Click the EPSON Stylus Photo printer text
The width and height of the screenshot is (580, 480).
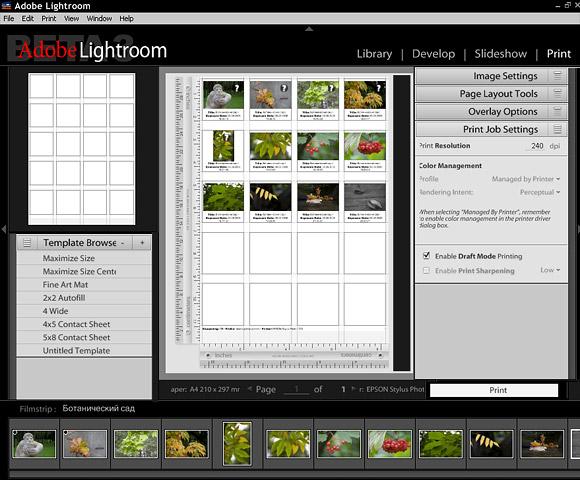coord(391,389)
